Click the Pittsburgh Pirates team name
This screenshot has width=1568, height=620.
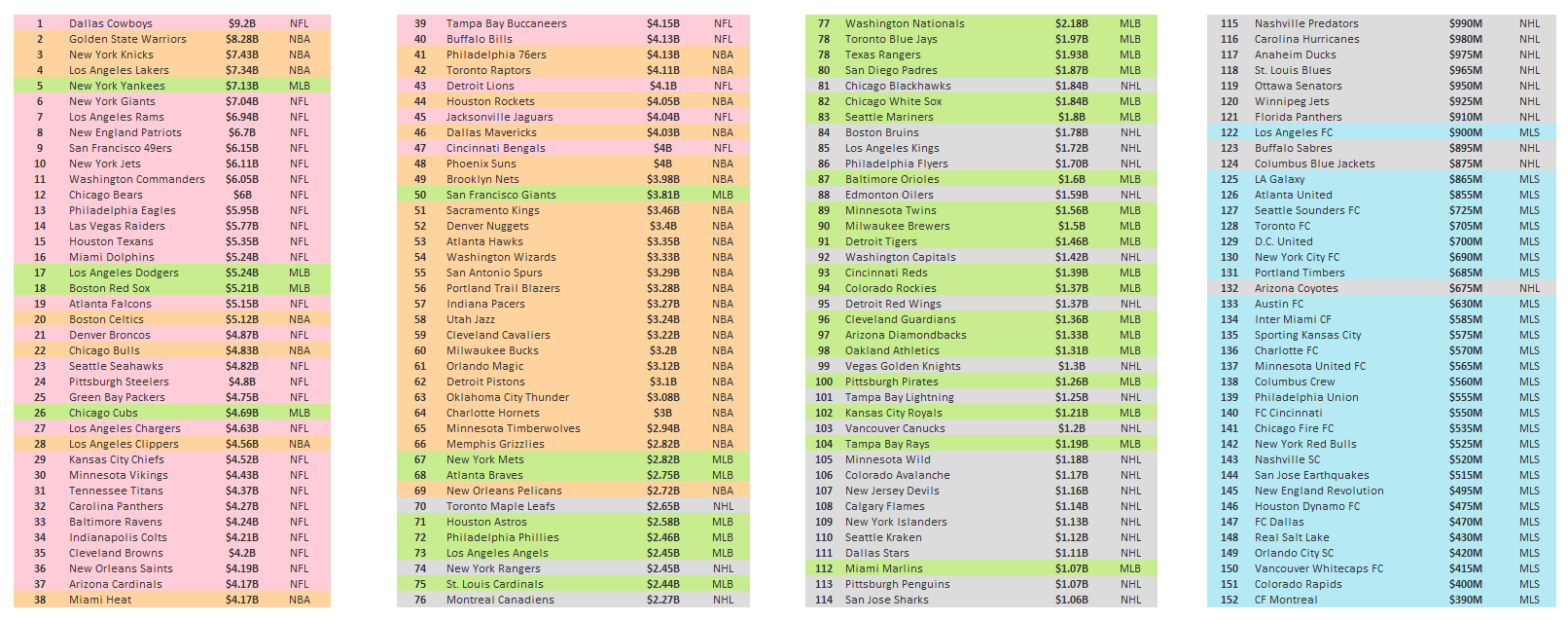(x=892, y=382)
